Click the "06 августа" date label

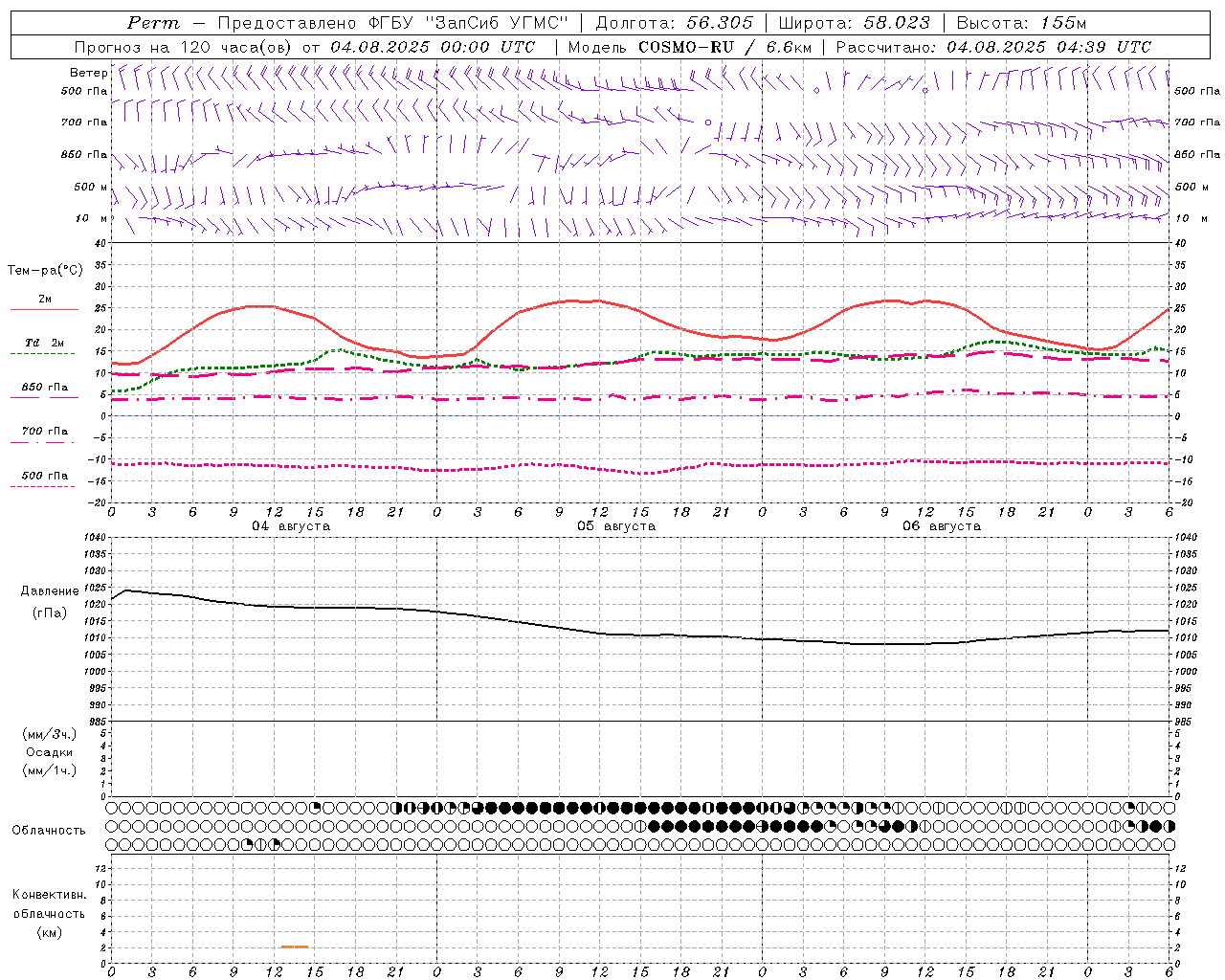942,526
